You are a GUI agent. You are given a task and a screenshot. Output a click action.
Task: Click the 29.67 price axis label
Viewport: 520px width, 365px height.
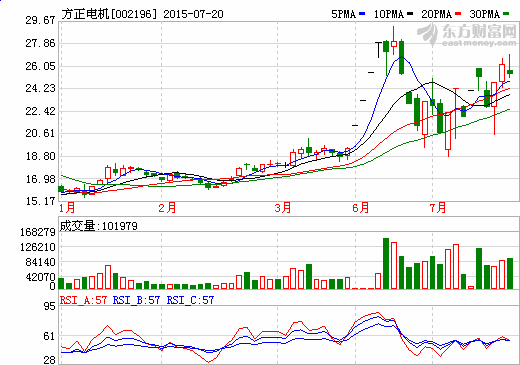tap(40, 20)
